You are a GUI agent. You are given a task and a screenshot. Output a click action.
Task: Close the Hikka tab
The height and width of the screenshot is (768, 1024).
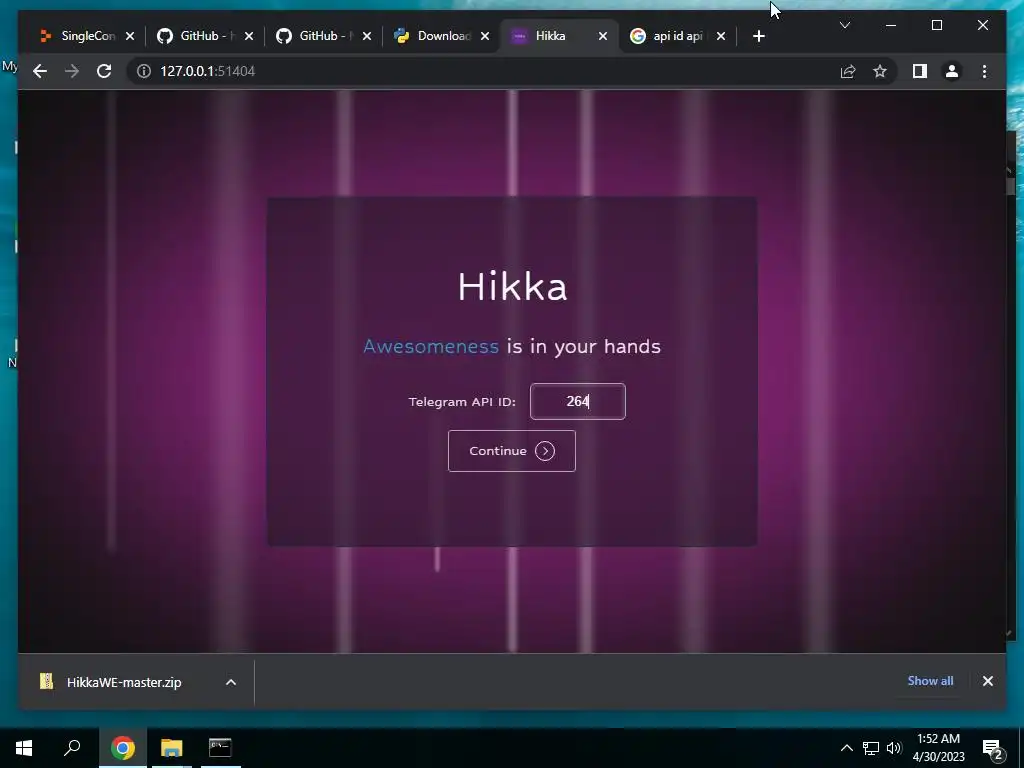(x=603, y=36)
